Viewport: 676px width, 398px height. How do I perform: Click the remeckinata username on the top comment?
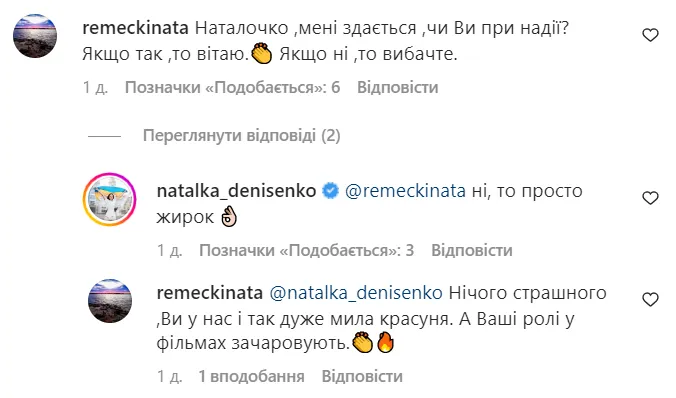(135, 28)
